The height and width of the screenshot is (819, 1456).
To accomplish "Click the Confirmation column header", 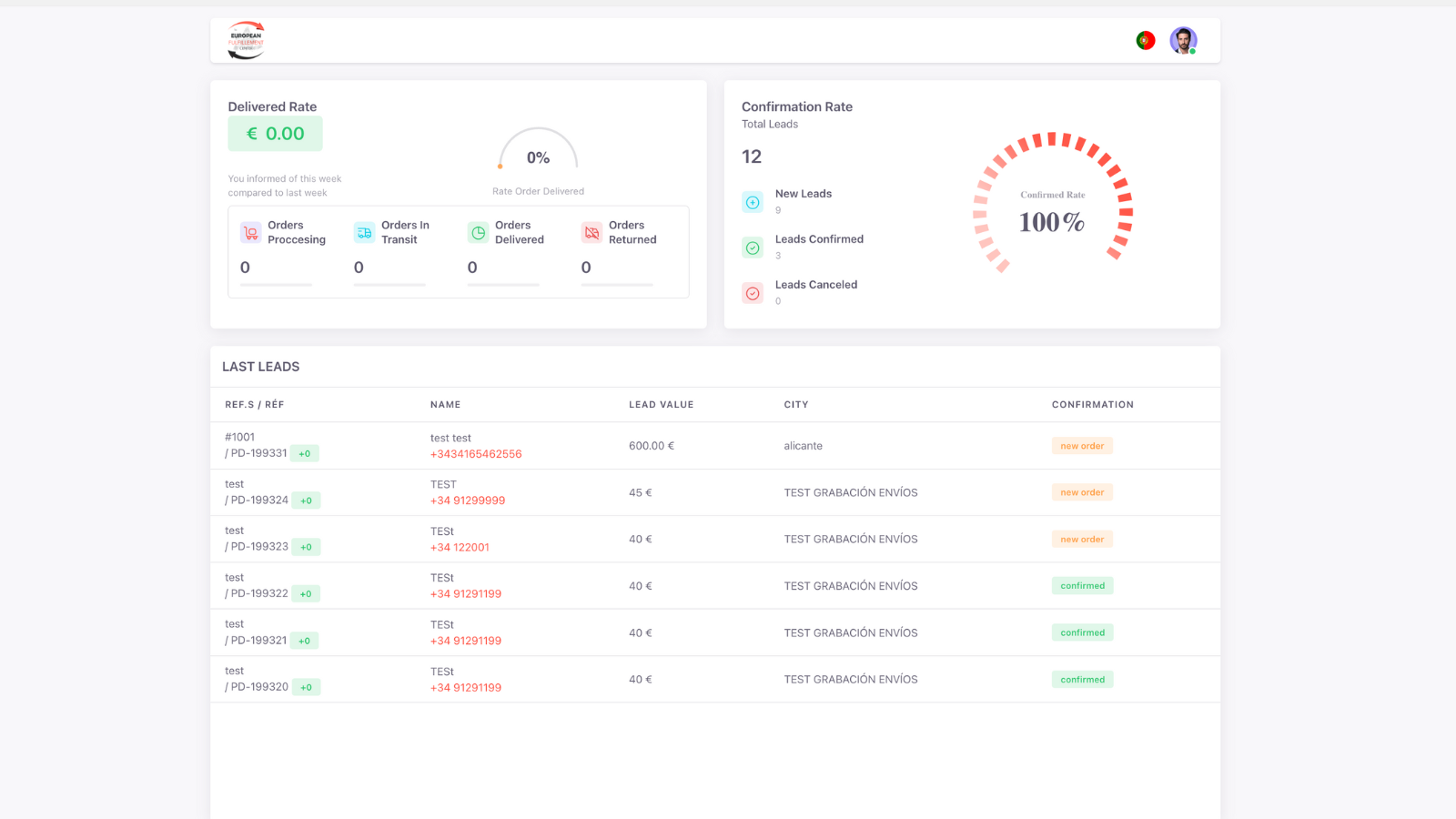I will [x=1092, y=405].
